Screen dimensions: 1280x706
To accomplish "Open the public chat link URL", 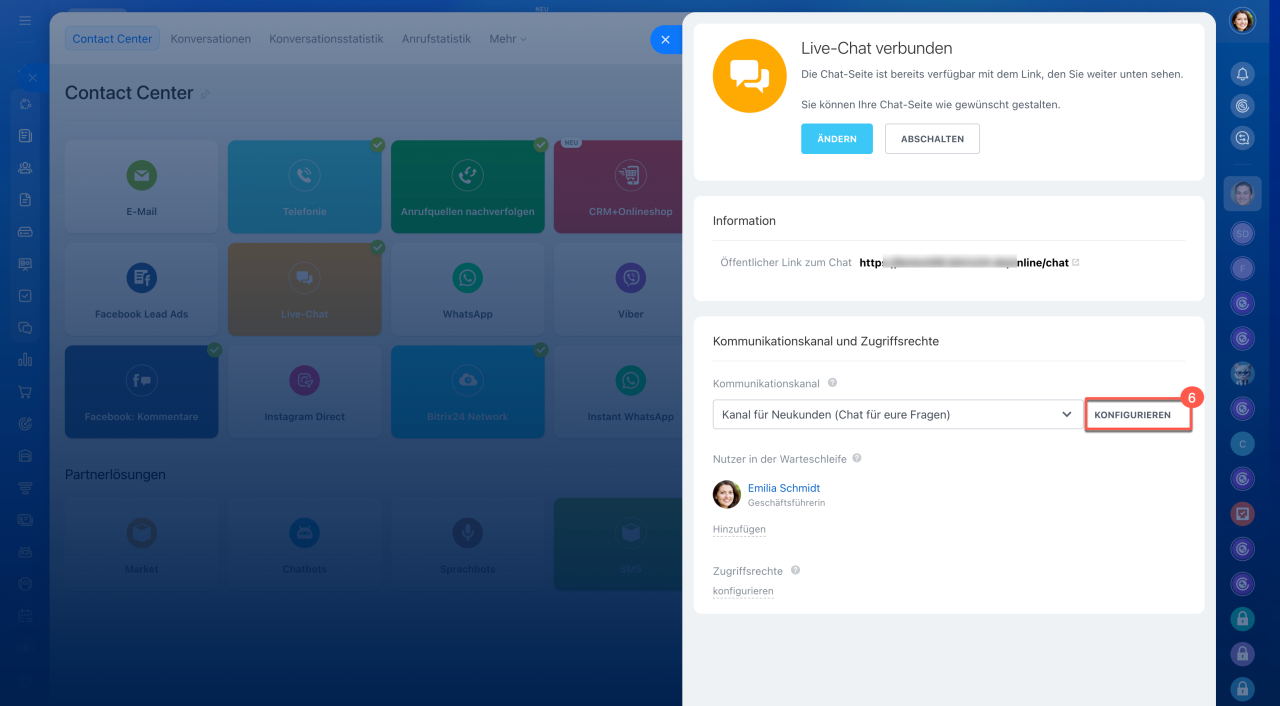I will 964,263.
